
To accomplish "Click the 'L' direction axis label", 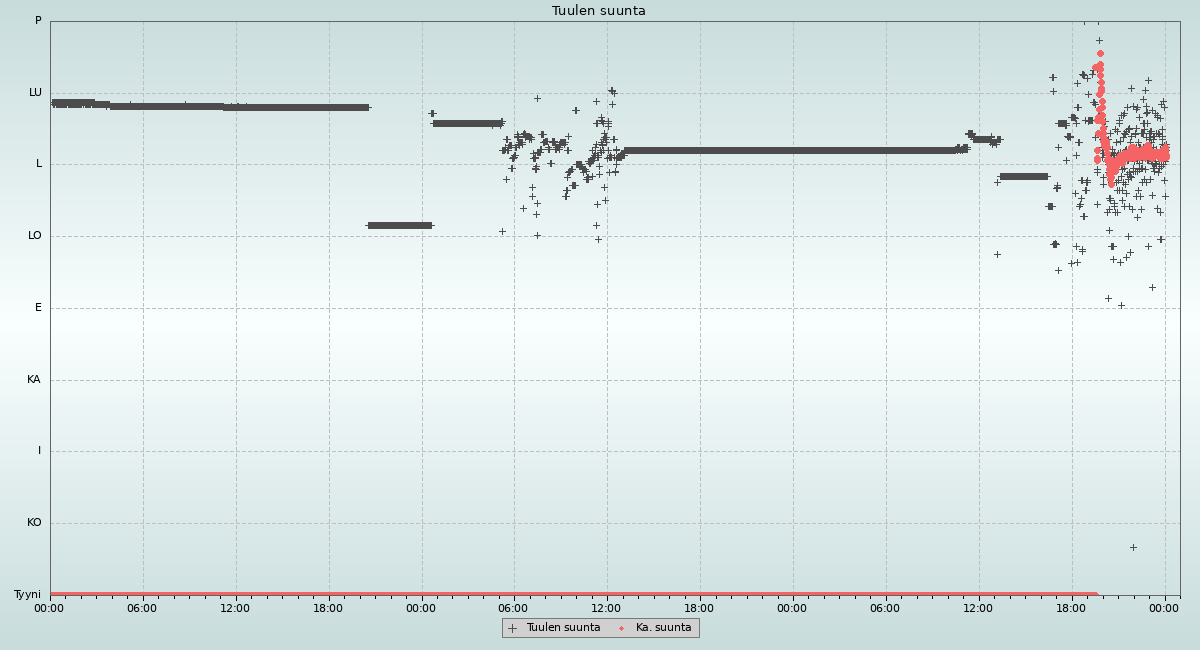I will coord(39,164).
